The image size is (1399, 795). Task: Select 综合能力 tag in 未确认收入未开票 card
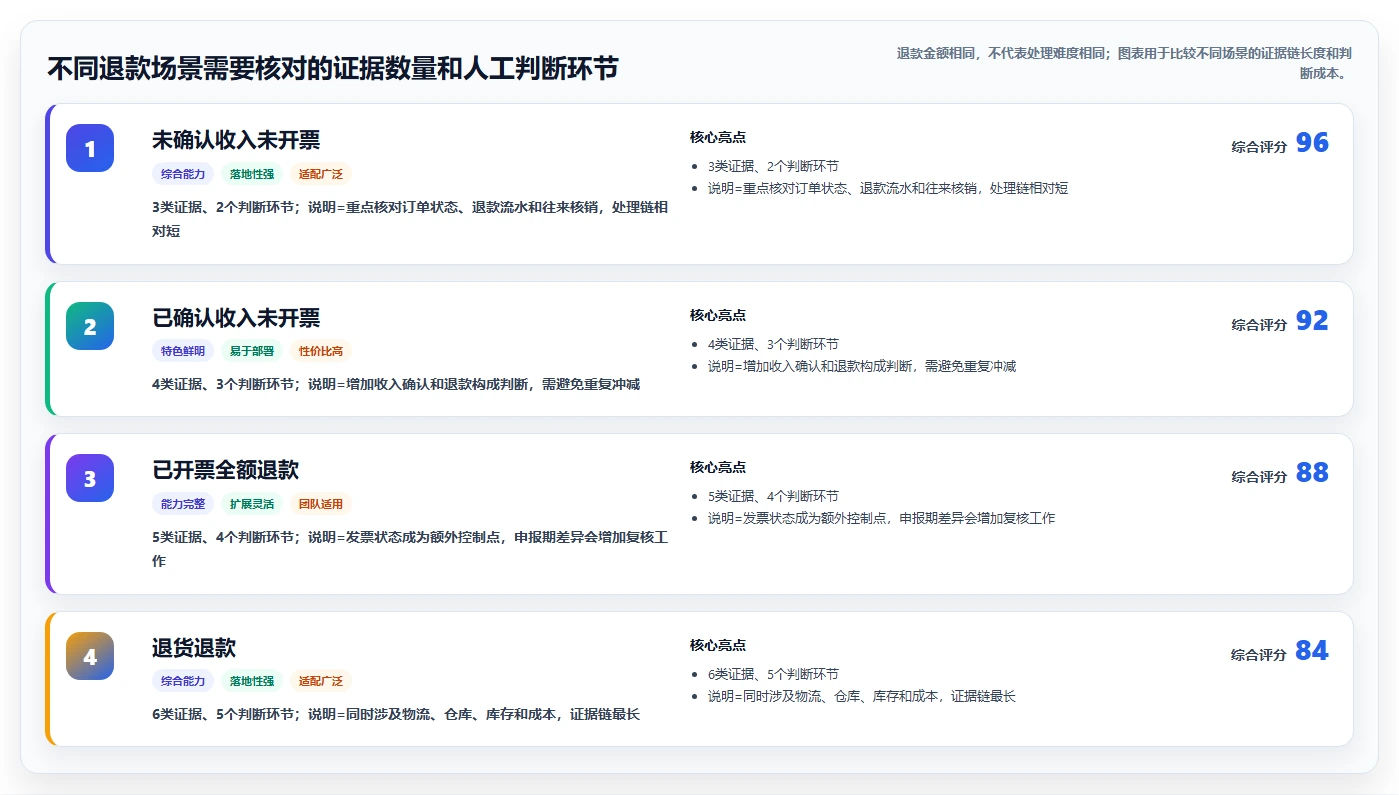(183, 174)
